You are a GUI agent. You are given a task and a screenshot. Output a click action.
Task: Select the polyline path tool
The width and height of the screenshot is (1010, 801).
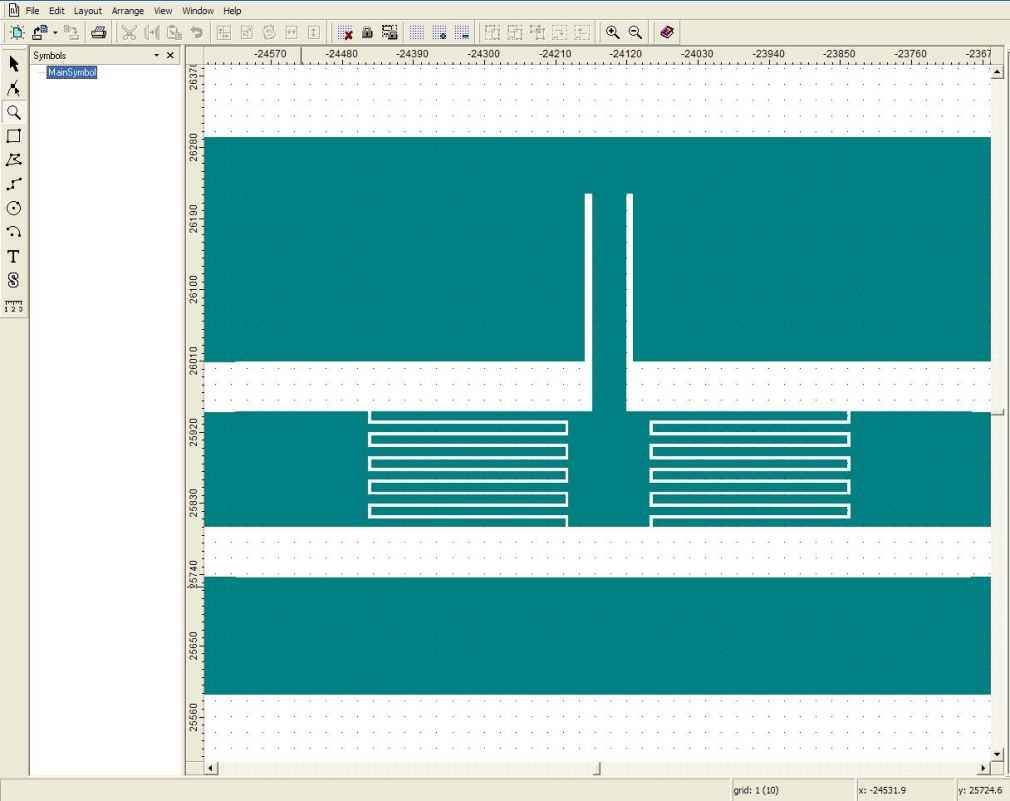pyautogui.click(x=14, y=184)
